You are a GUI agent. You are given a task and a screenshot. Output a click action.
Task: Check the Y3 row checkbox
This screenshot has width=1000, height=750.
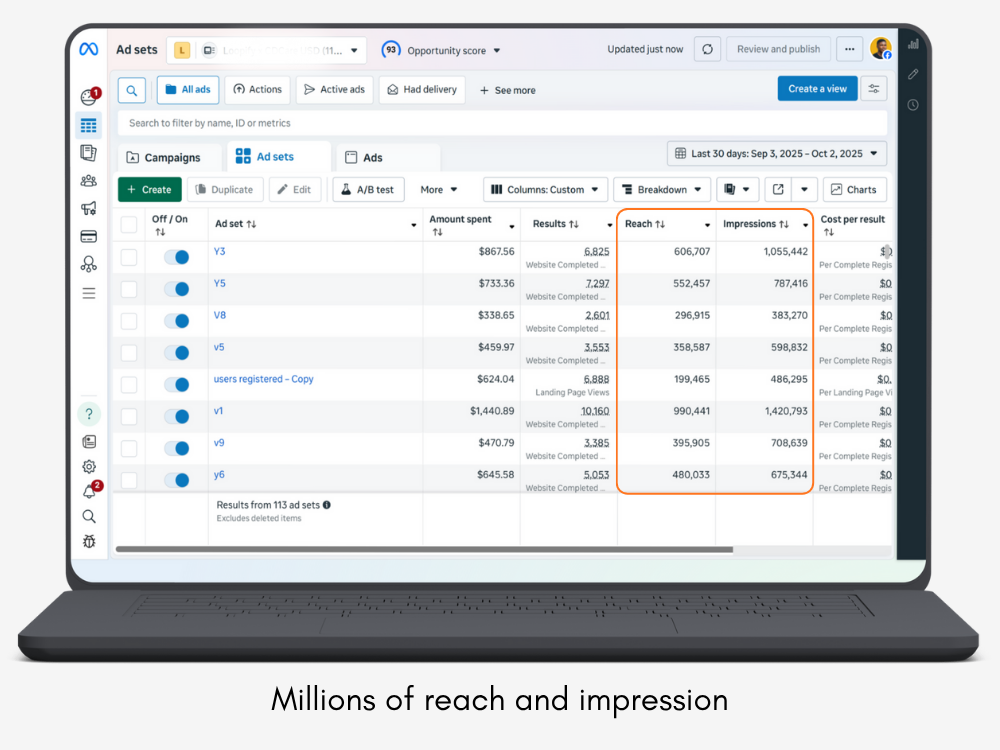click(129, 257)
